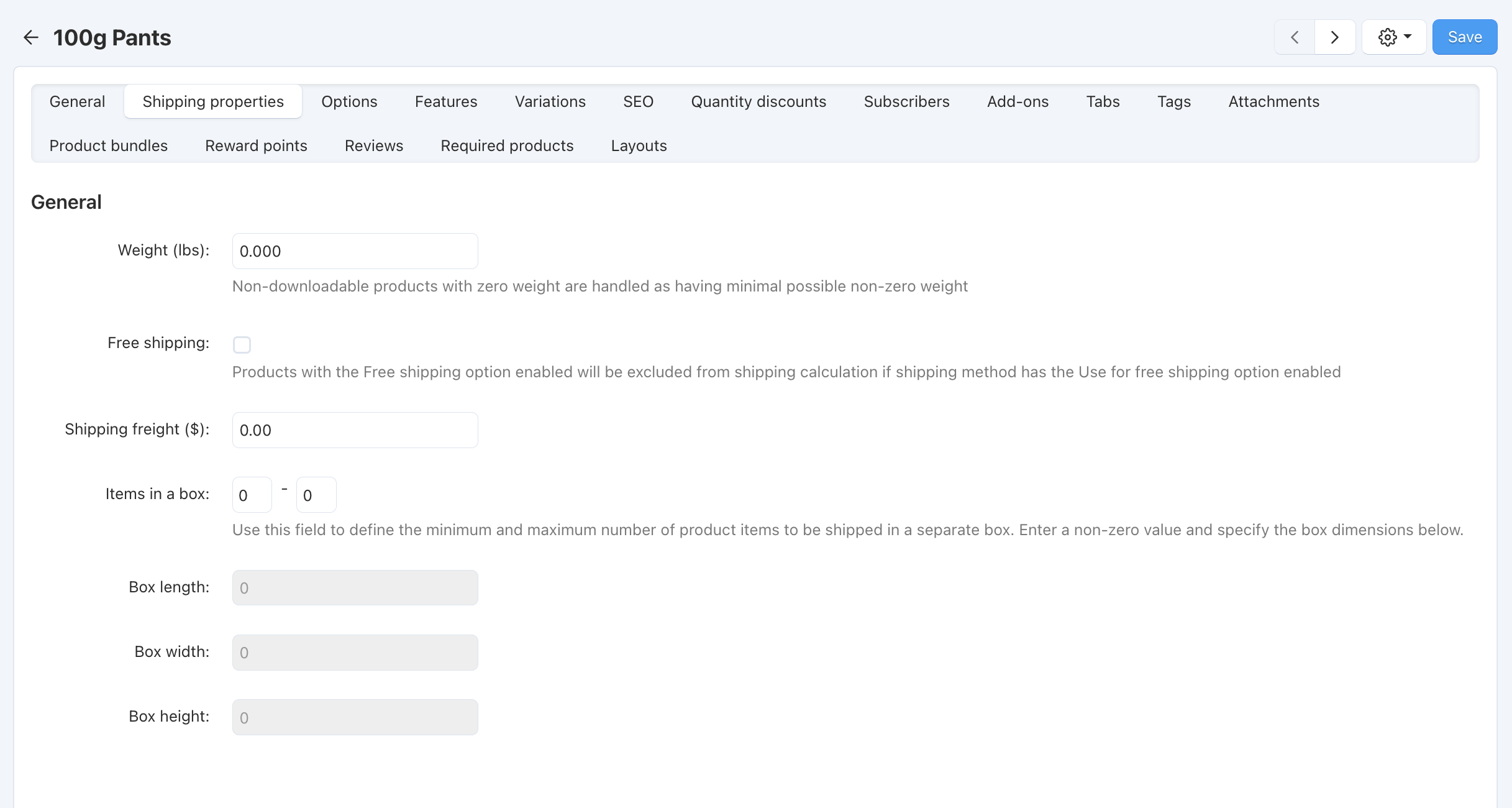The height and width of the screenshot is (808, 1512).
Task: Click the "General" section heading
Action: point(66,202)
